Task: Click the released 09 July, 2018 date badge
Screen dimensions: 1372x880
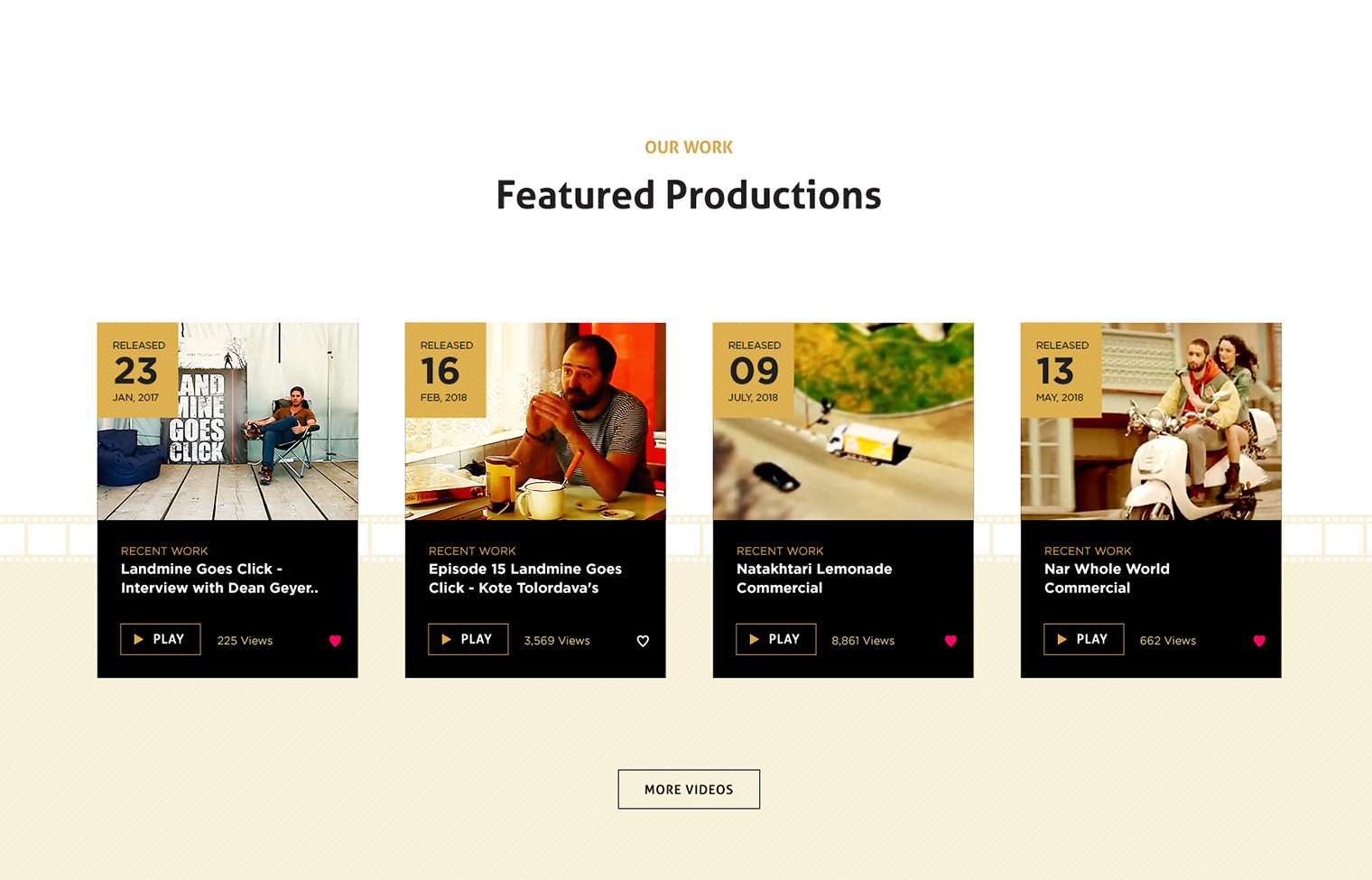Action: pos(753,370)
